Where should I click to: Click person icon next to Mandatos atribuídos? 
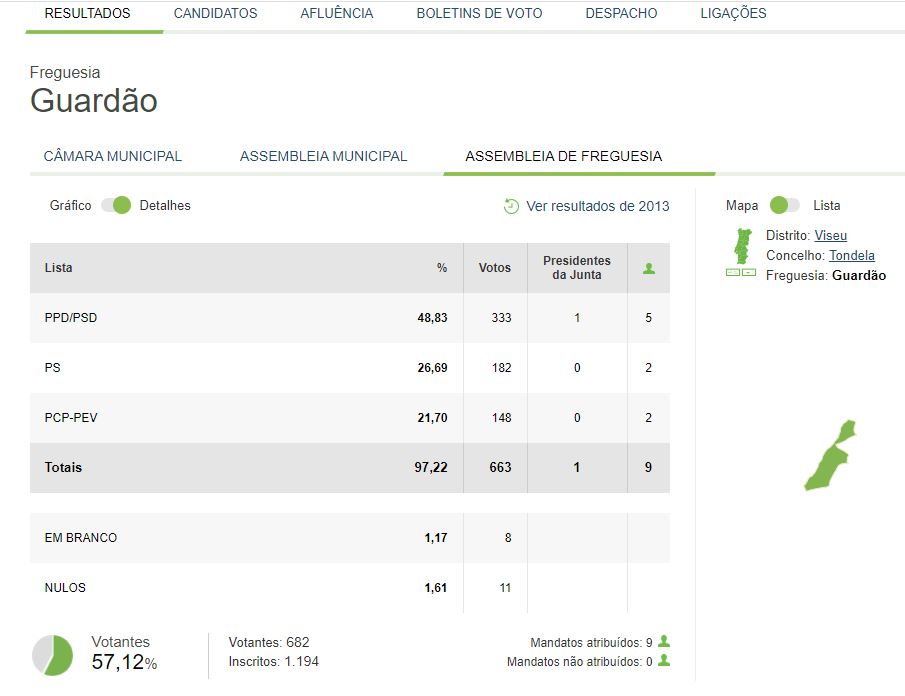point(663,642)
